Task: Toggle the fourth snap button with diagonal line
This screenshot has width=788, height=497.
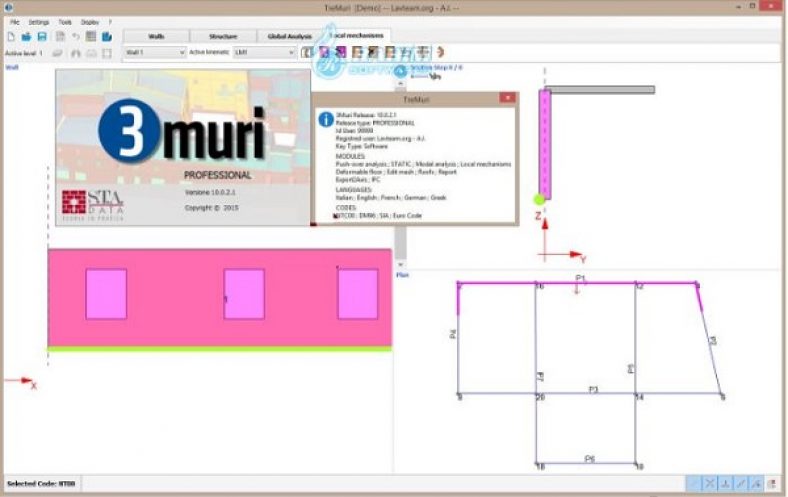Action: (x=741, y=484)
